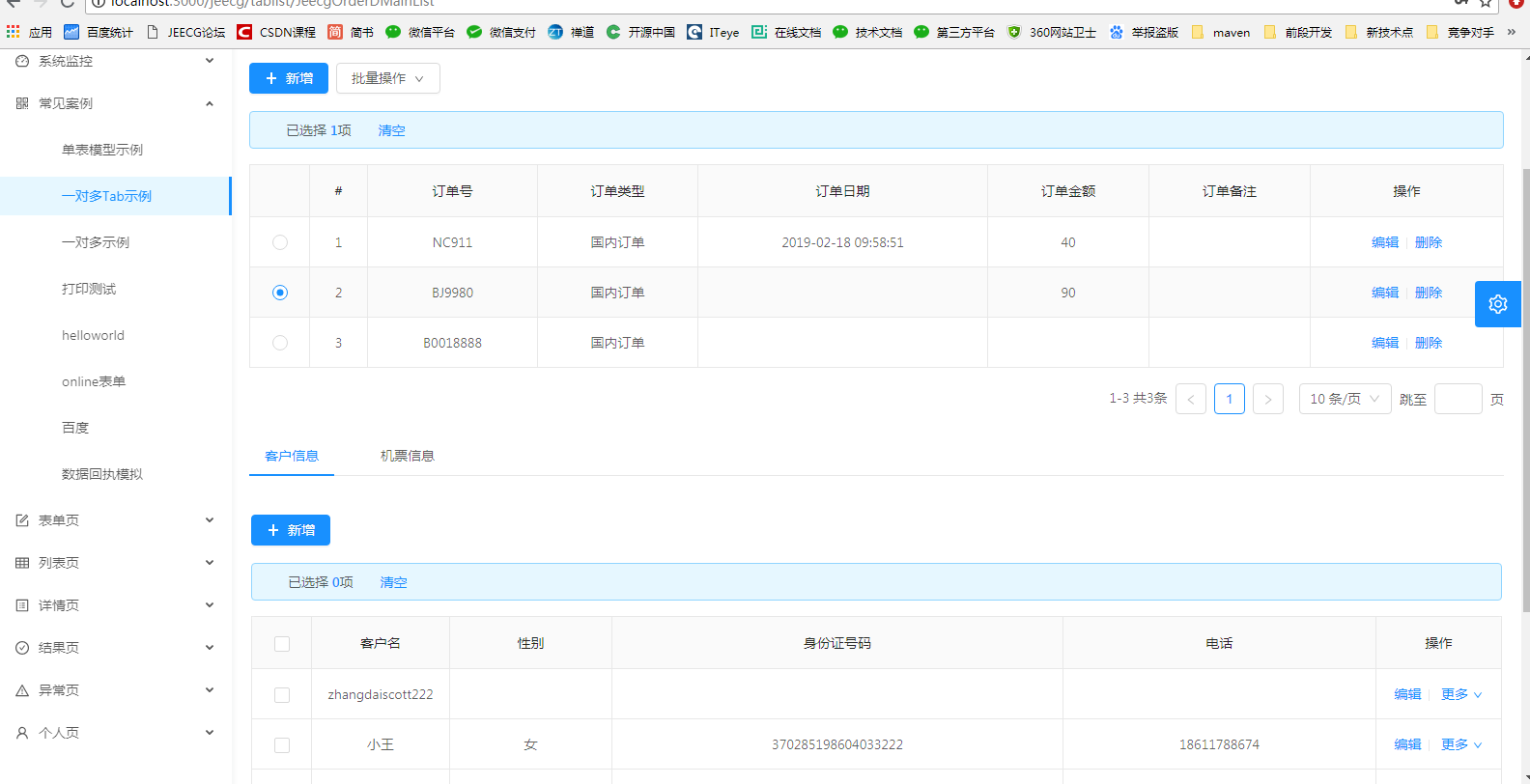1530x784 pixels.
Task: Open 一对多Tab示例 in sidebar
Action: coord(116,196)
